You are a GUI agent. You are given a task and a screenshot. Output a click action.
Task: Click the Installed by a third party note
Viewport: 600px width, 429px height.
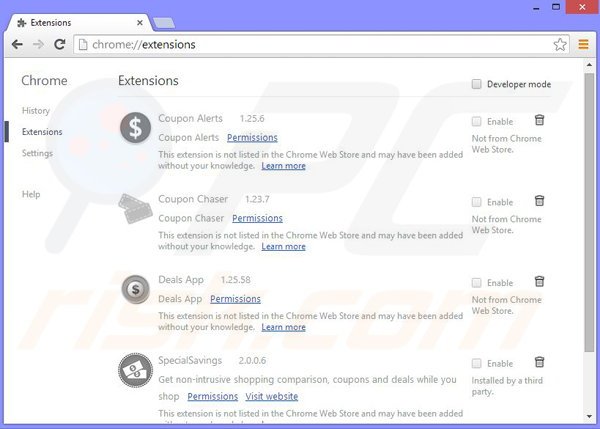click(x=507, y=386)
